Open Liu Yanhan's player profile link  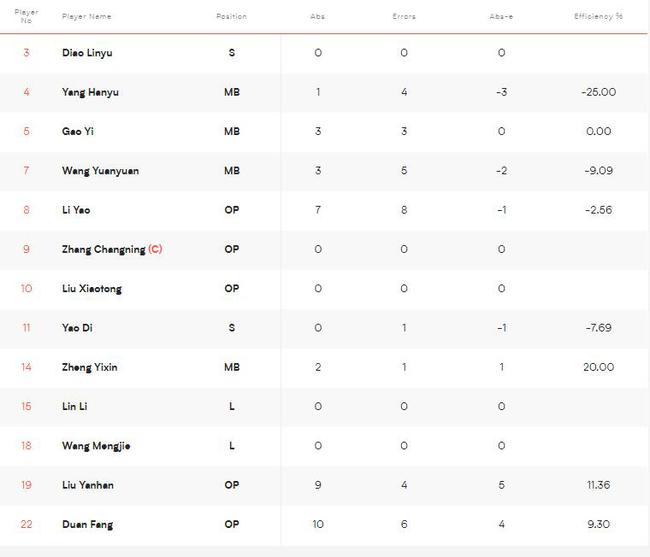click(x=88, y=485)
